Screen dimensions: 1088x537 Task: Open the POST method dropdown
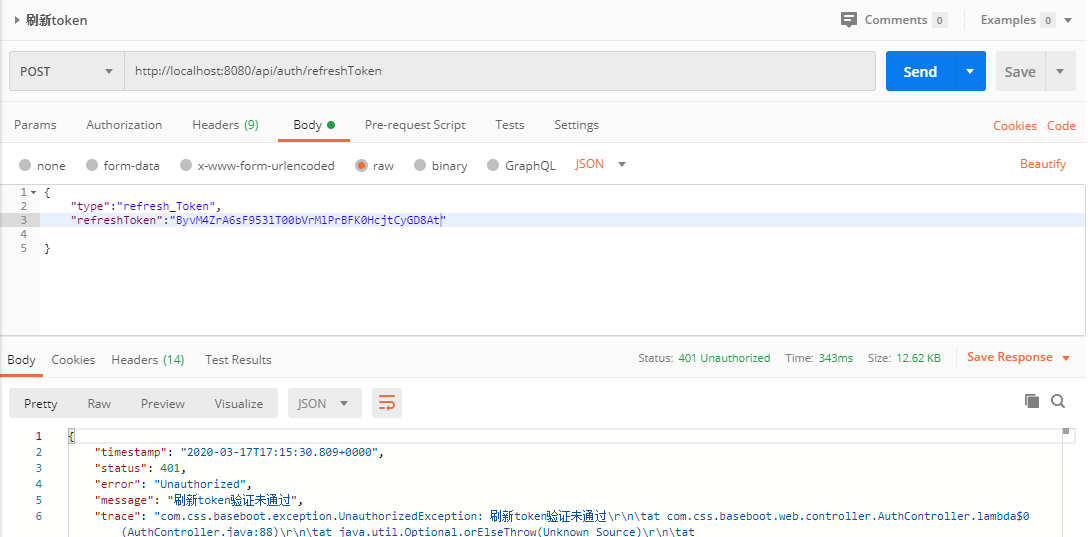[x=67, y=71]
